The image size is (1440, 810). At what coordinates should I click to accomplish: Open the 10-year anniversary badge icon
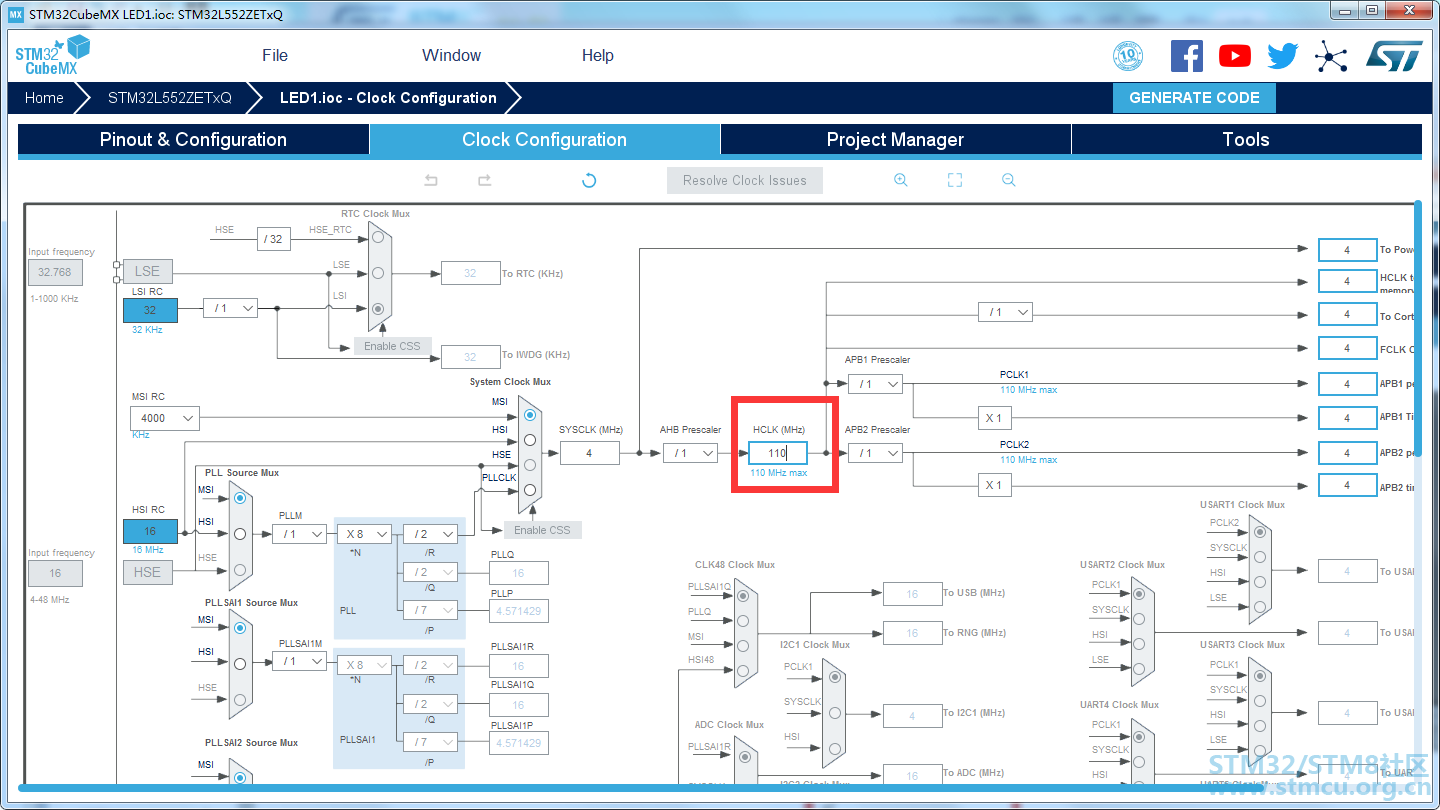(1128, 56)
